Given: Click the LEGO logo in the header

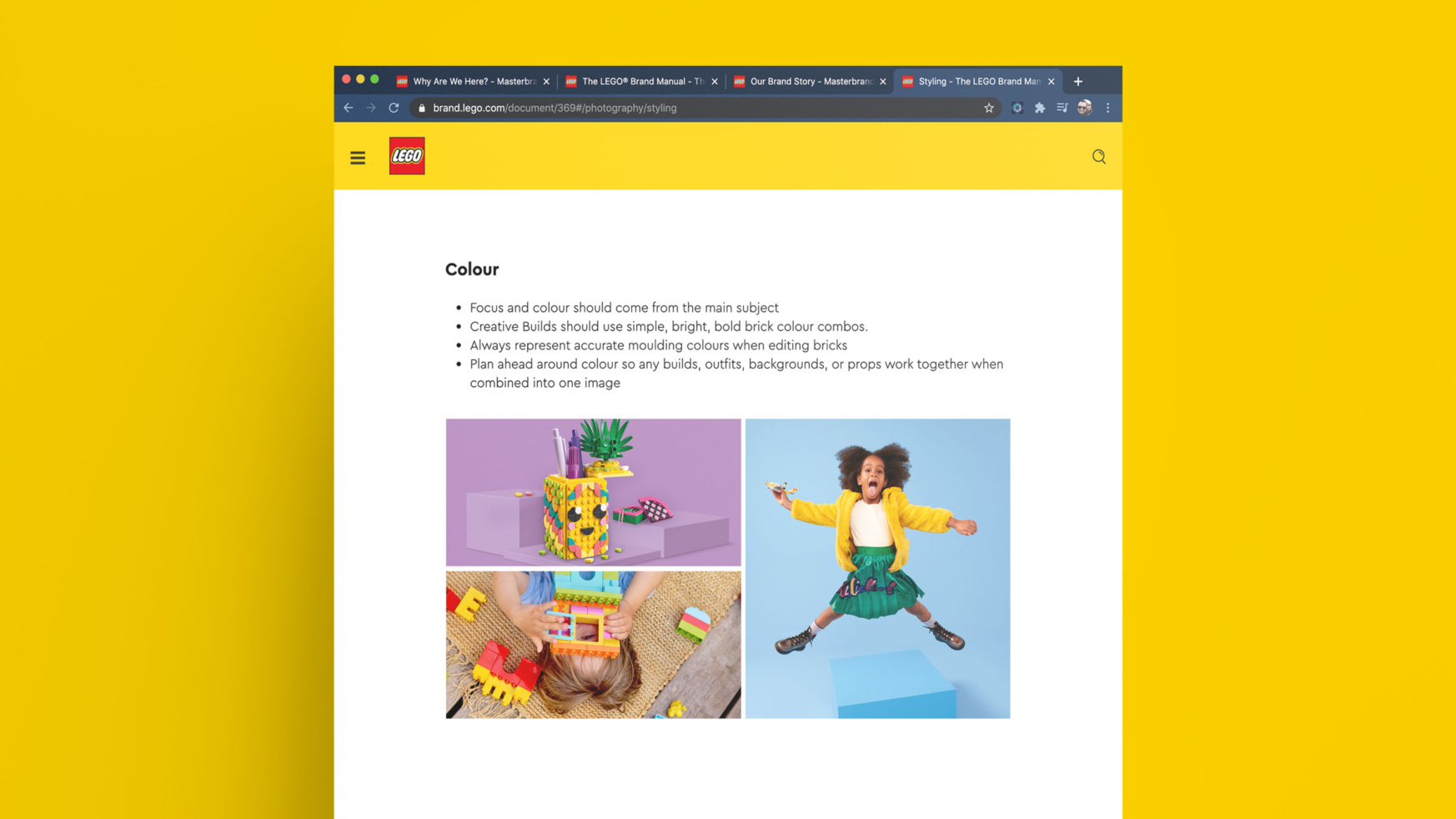Looking at the screenshot, I should pyautogui.click(x=407, y=156).
